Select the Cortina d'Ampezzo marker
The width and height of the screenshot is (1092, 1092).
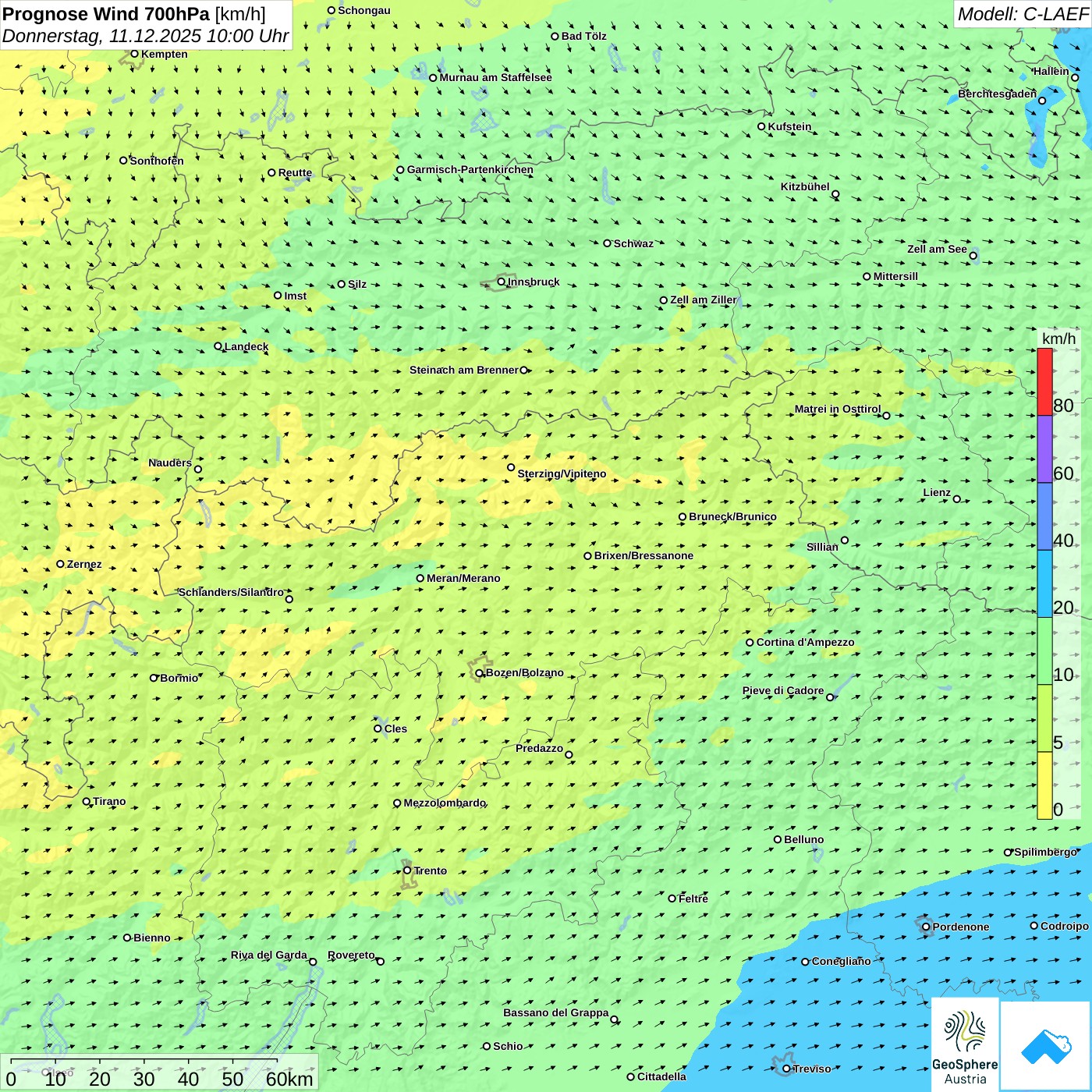click(x=750, y=643)
